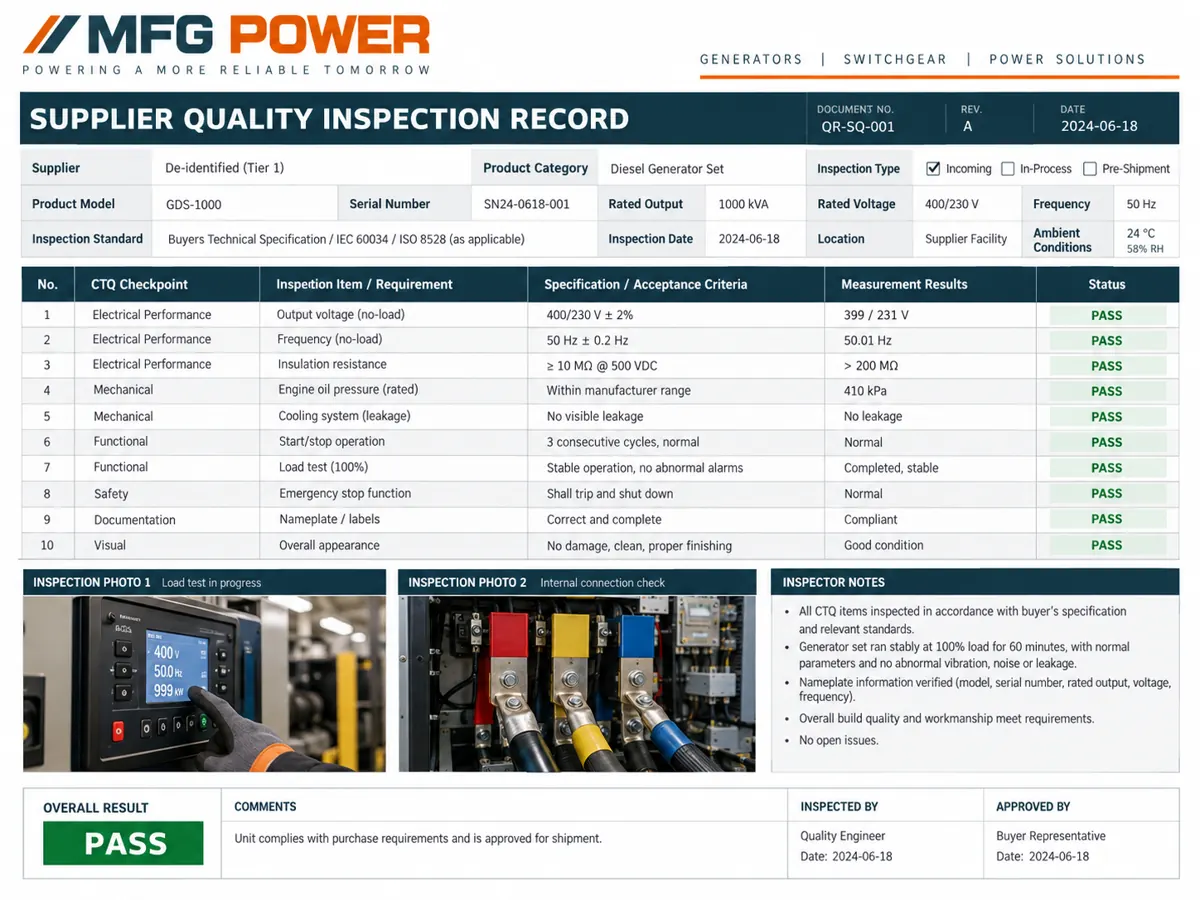
Task: Click measurement 399 / 231 V
Action: point(877,314)
